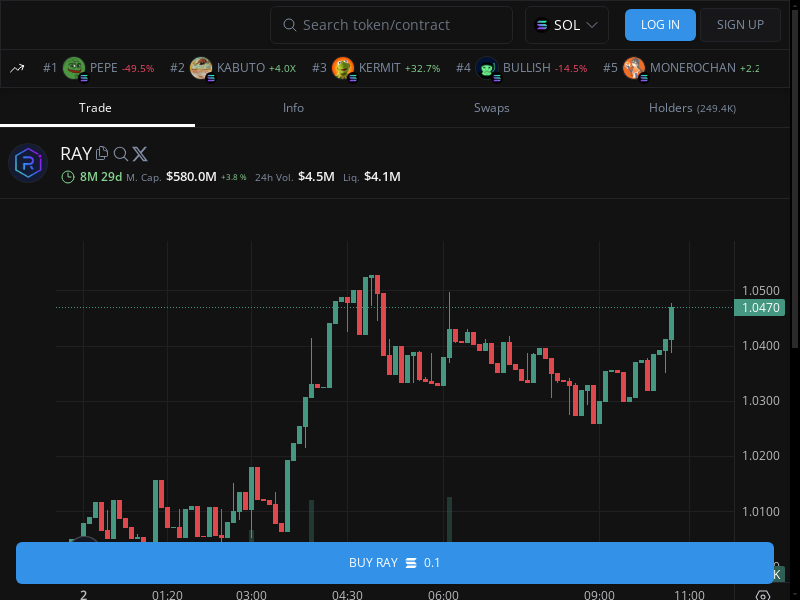Click the trending arrow icon

pos(17,68)
